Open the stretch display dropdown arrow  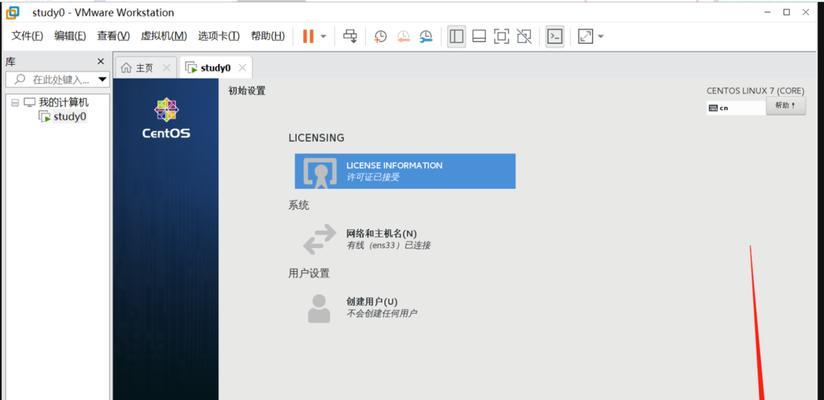coord(601,36)
